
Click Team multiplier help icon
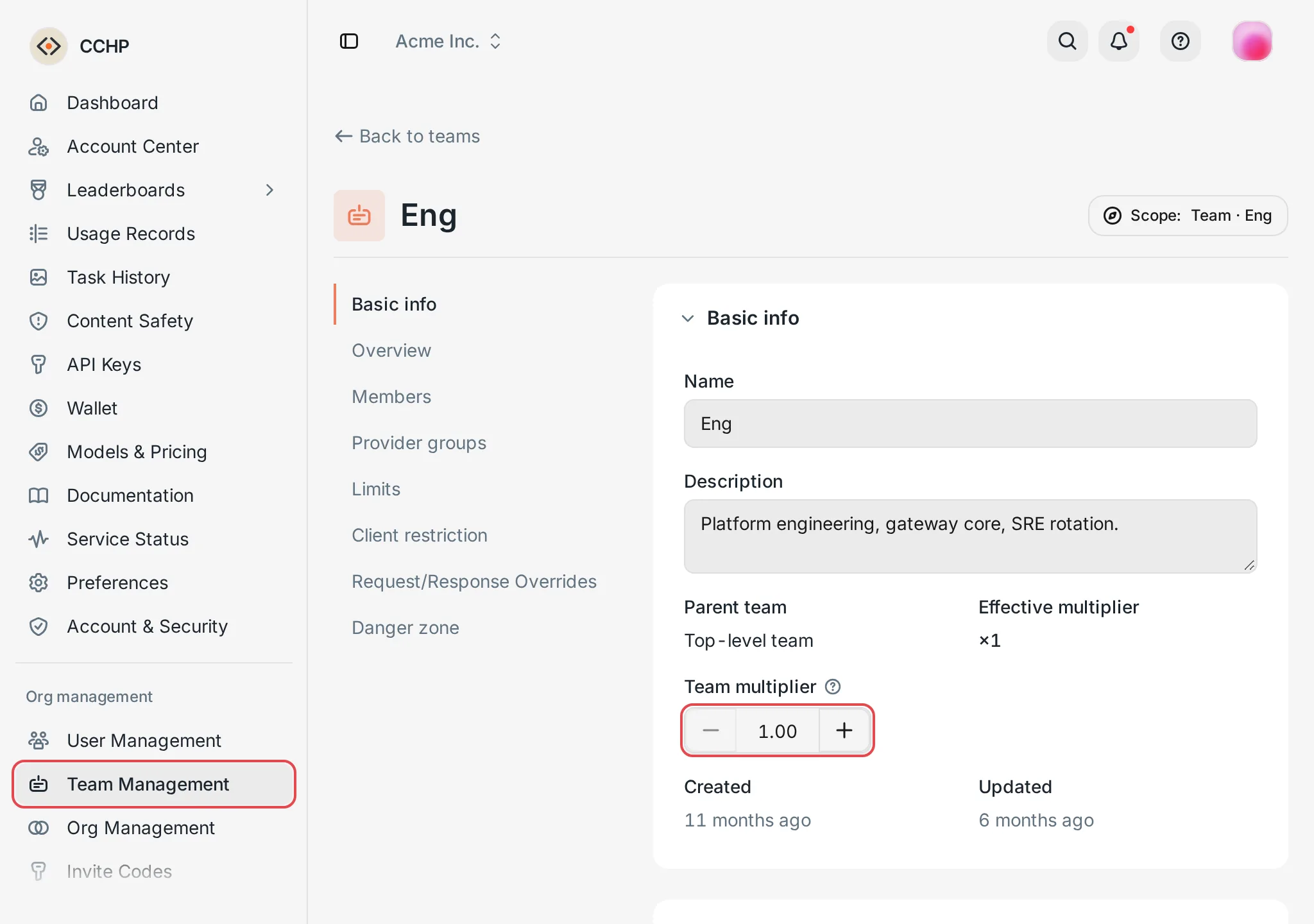click(x=833, y=687)
